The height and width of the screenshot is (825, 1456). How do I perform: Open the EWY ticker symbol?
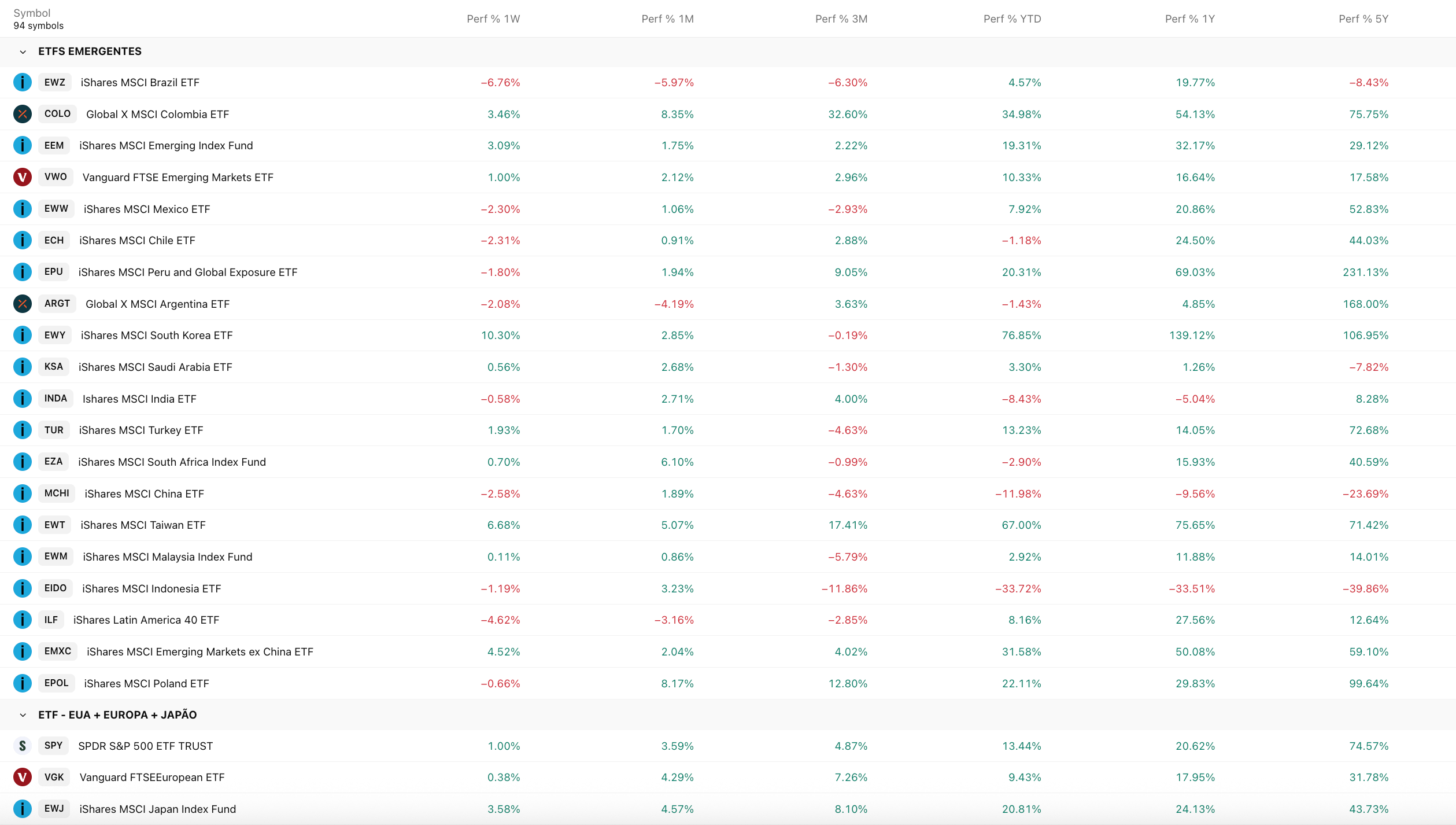click(55, 335)
